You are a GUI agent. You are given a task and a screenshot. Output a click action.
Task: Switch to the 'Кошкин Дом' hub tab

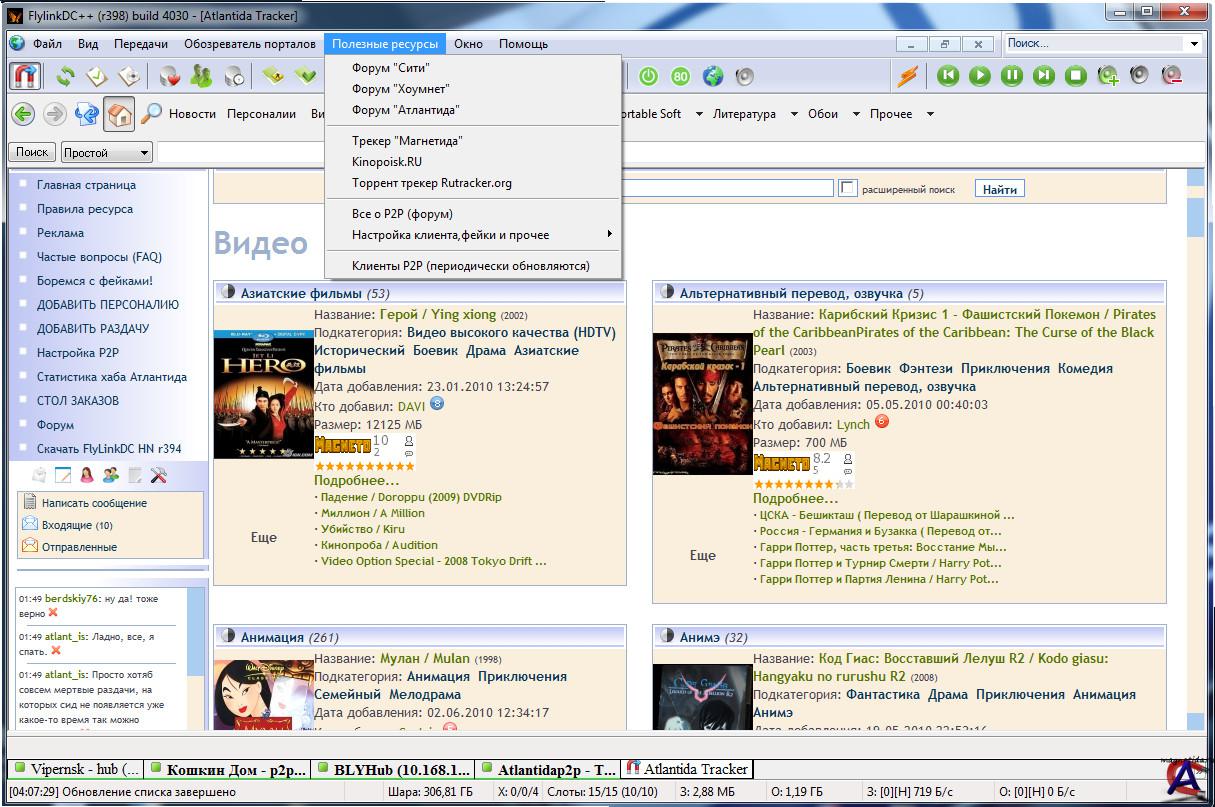pos(226,769)
